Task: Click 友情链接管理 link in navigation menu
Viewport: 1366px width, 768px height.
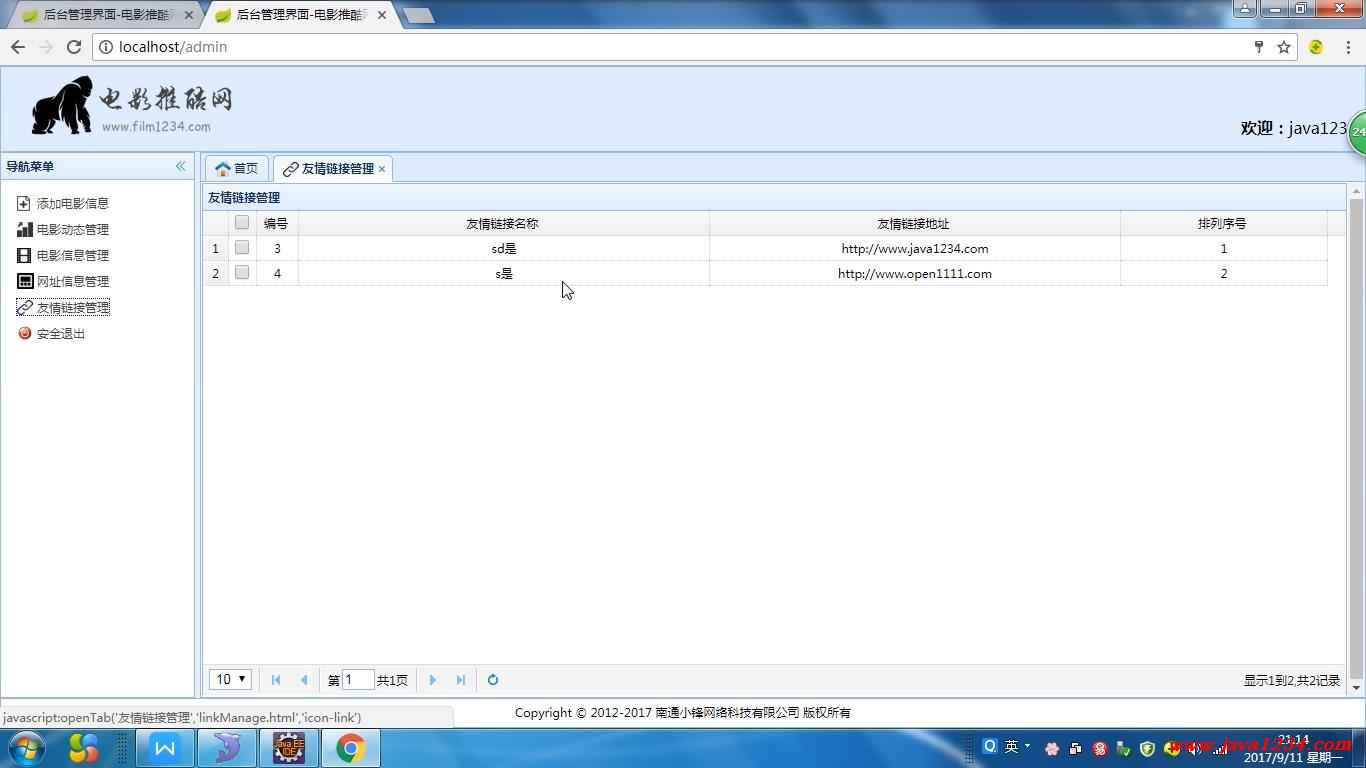Action: 73,308
